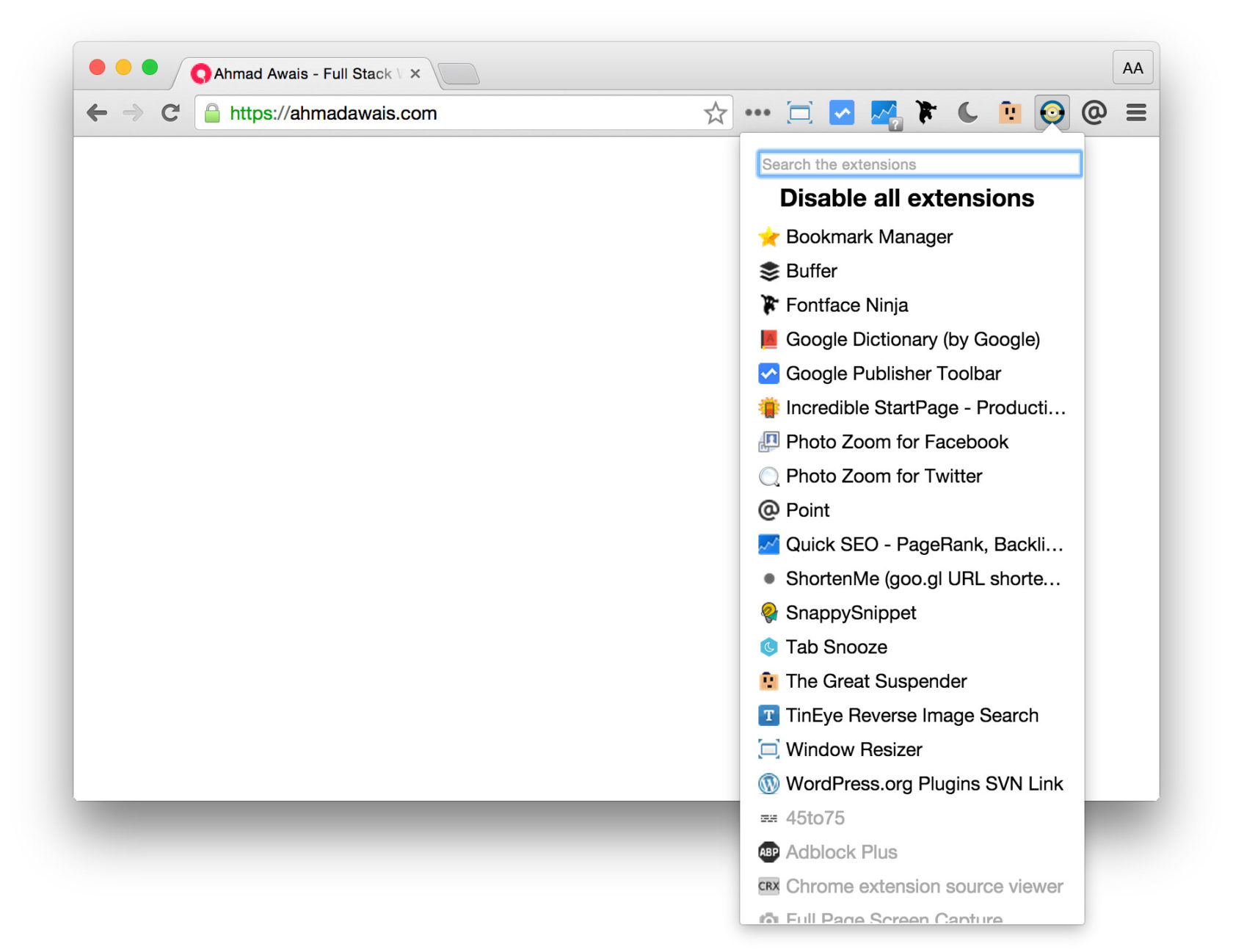Disable the Bookmark Manager extension
Viewport: 1233px width, 952px height.
868,236
